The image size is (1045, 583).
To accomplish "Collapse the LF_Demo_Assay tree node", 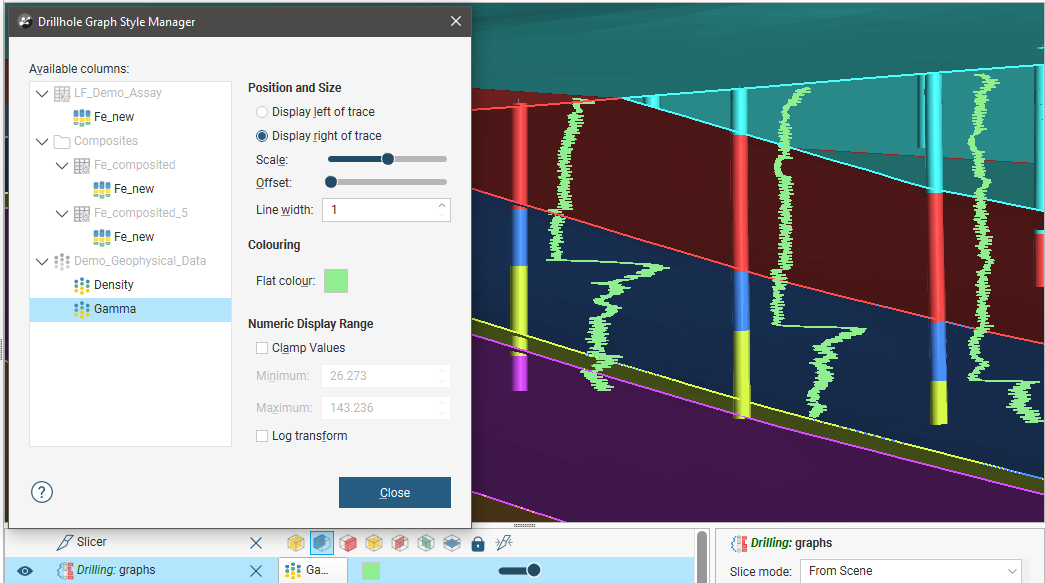I will pyautogui.click(x=41, y=93).
